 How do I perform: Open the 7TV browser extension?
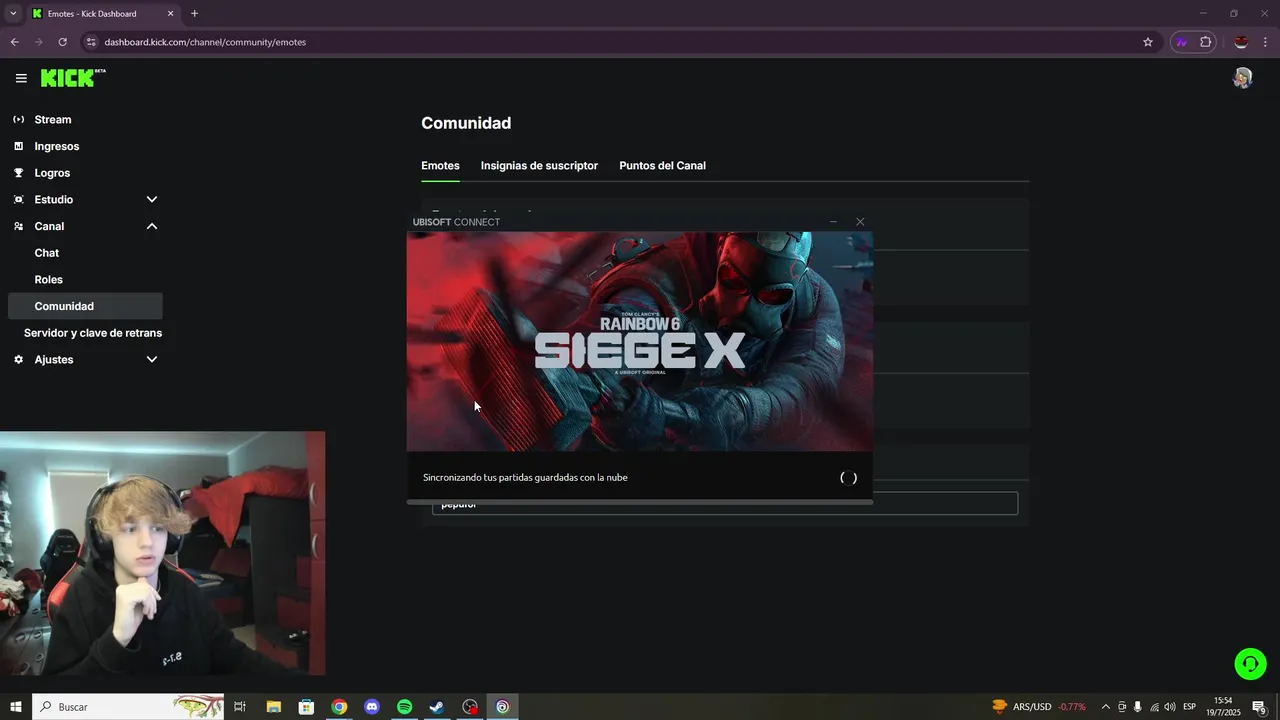tap(1181, 42)
